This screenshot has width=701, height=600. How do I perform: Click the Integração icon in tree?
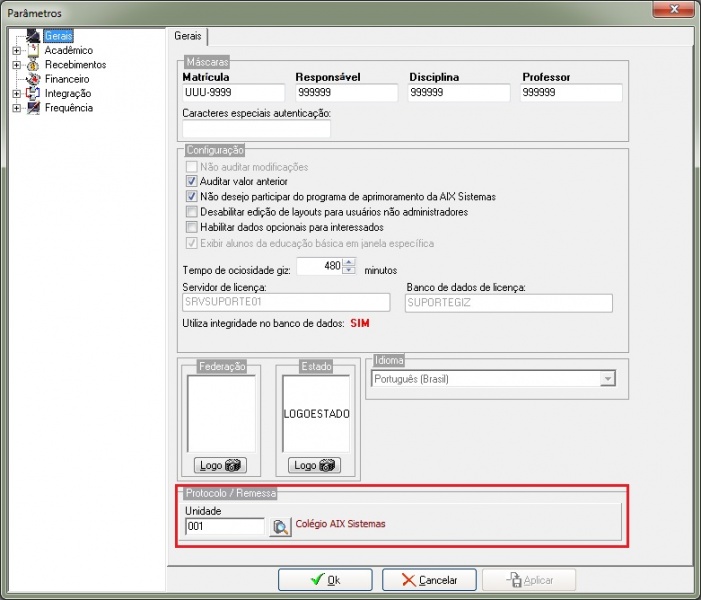tap(33, 93)
